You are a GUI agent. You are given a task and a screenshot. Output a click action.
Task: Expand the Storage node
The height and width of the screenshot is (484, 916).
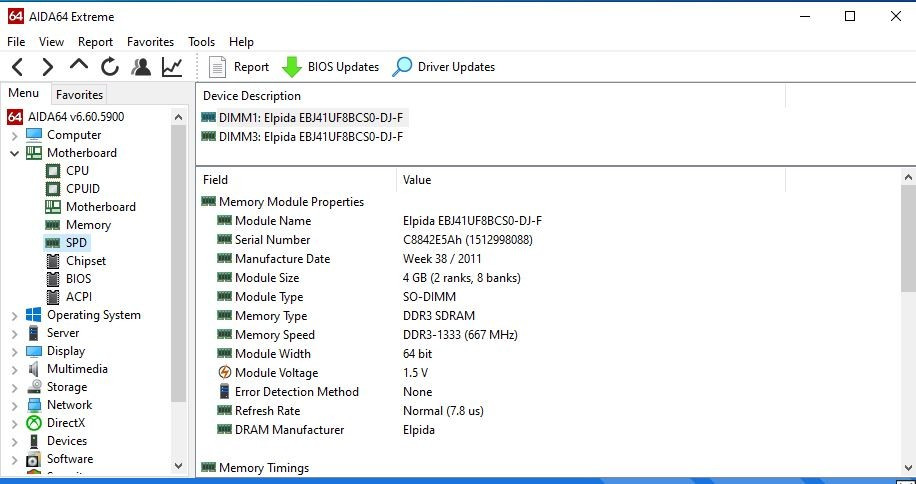15,388
